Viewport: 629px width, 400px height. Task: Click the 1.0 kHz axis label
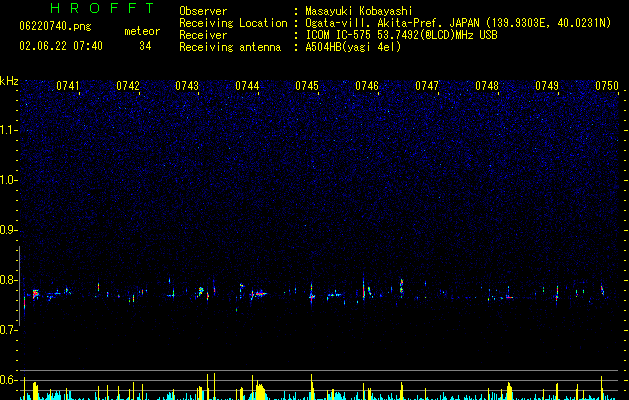pos(9,180)
